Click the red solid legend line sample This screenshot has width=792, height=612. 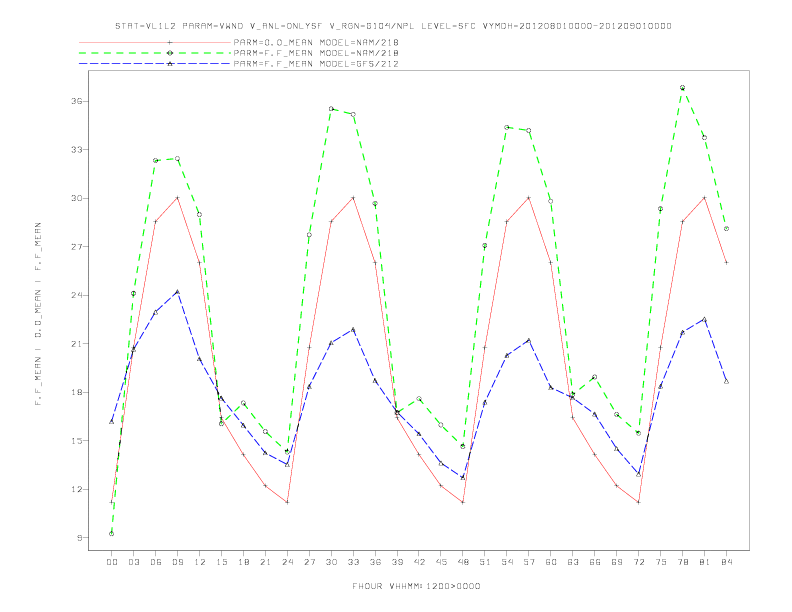155,42
